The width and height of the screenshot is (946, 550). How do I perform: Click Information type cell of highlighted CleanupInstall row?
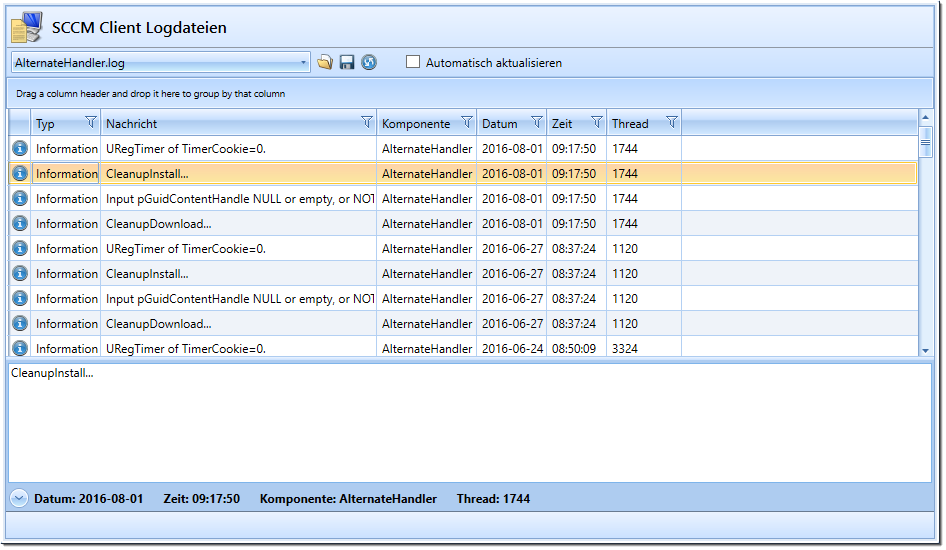click(66, 174)
